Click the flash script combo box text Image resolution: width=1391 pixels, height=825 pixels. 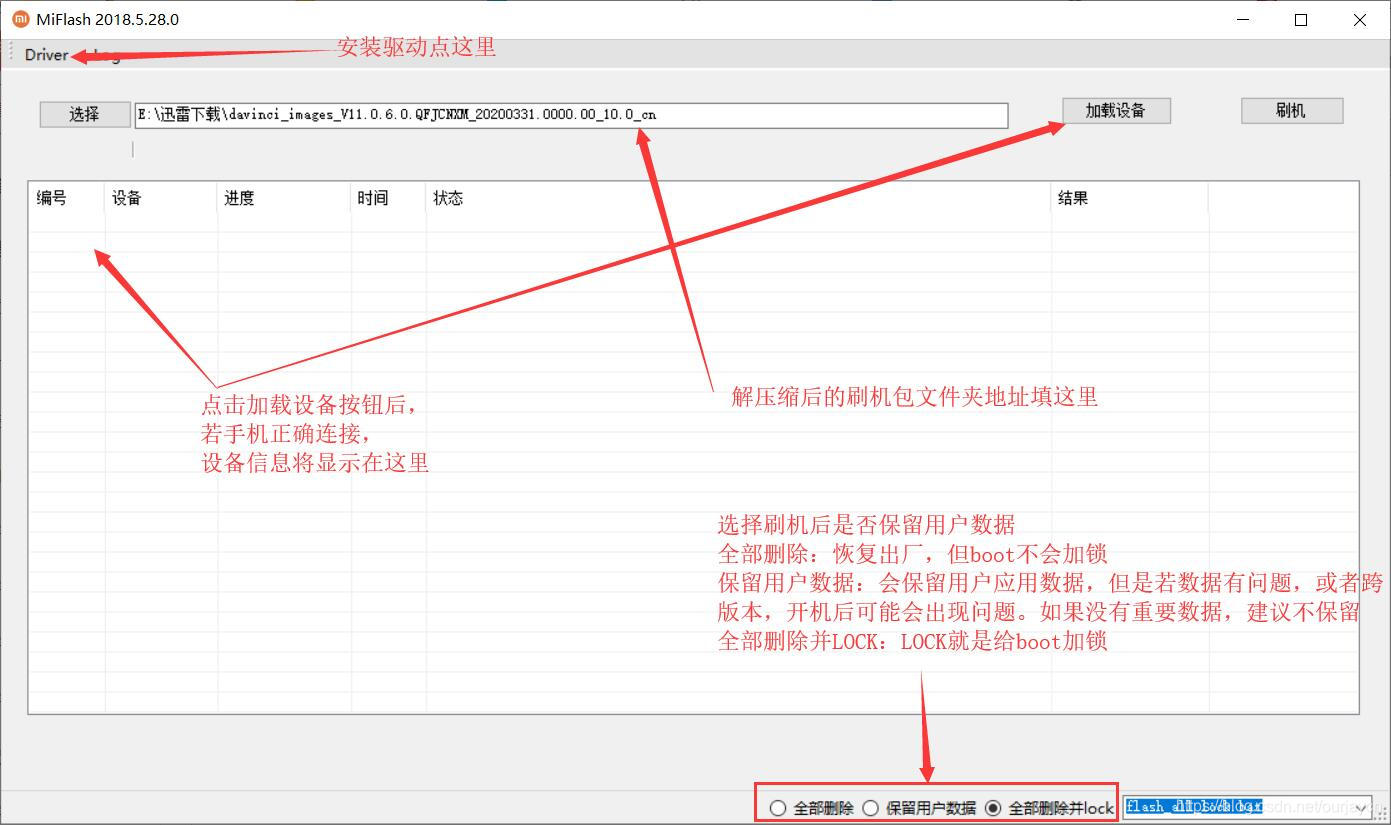(x=1237, y=807)
